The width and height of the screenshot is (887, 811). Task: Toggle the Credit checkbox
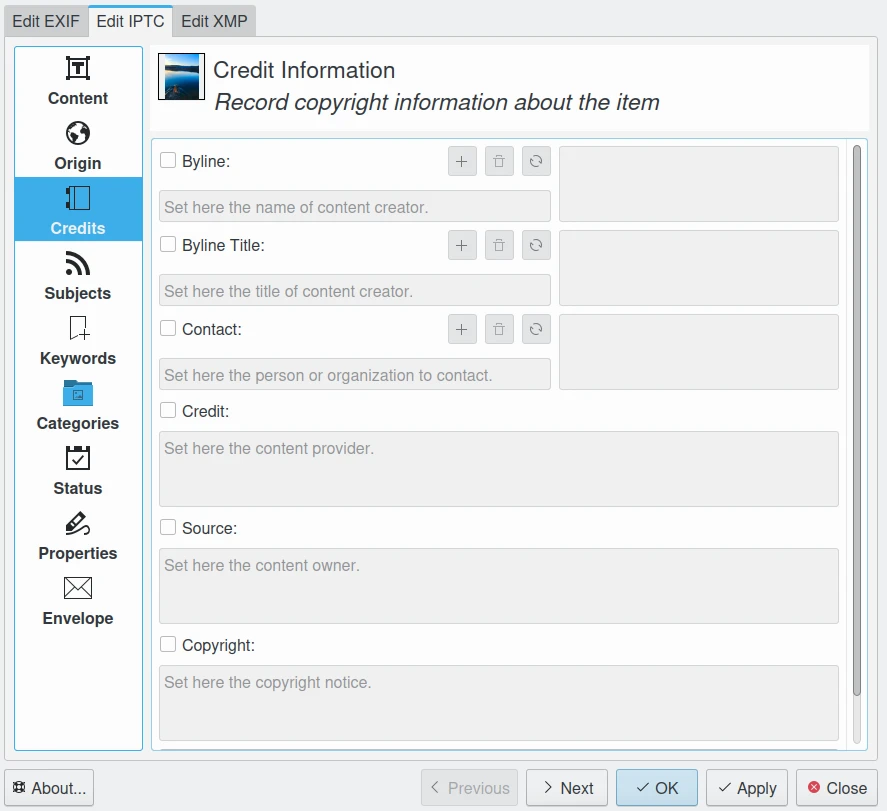(168, 410)
